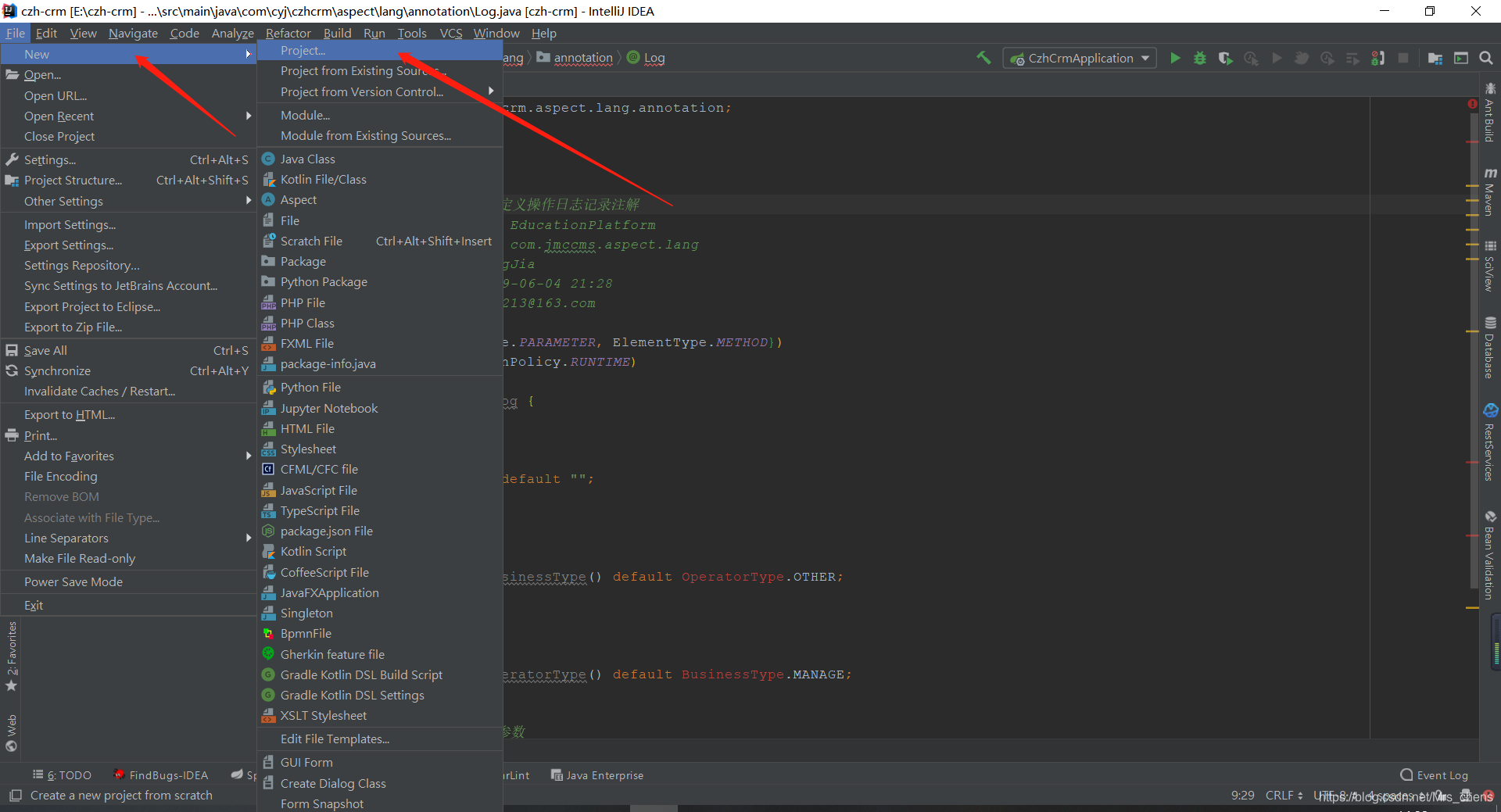Start debugging with the bug icon
1501x812 pixels.
1199,58
